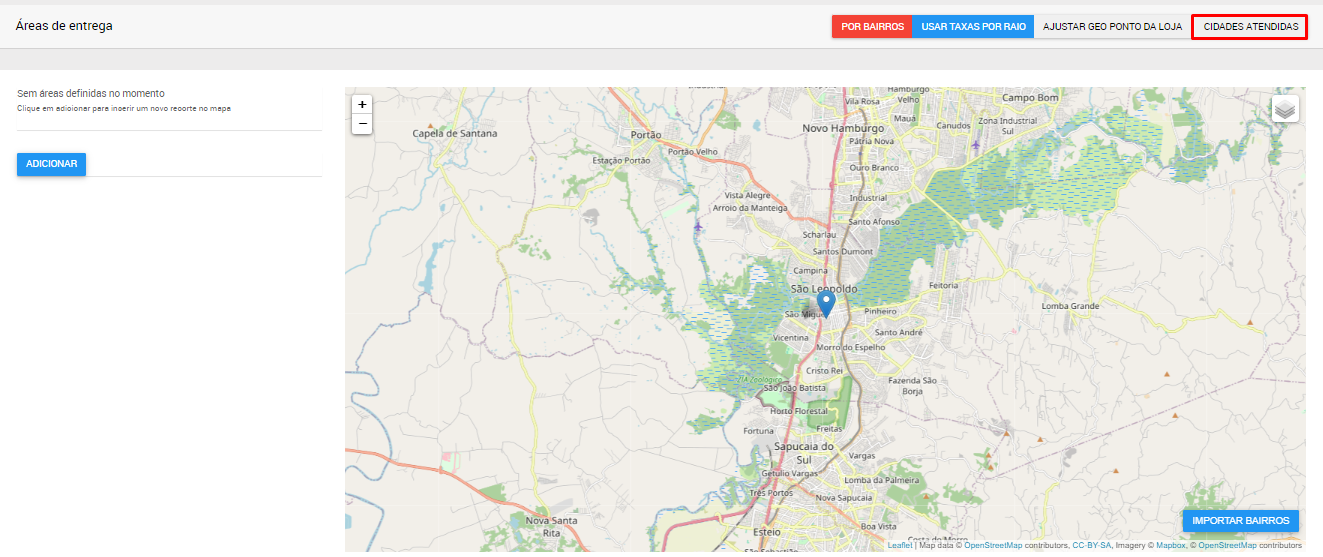Click the Arroio da Manteiga map label
This screenshot has height=557, width=1323.
[x=749, y=207]
